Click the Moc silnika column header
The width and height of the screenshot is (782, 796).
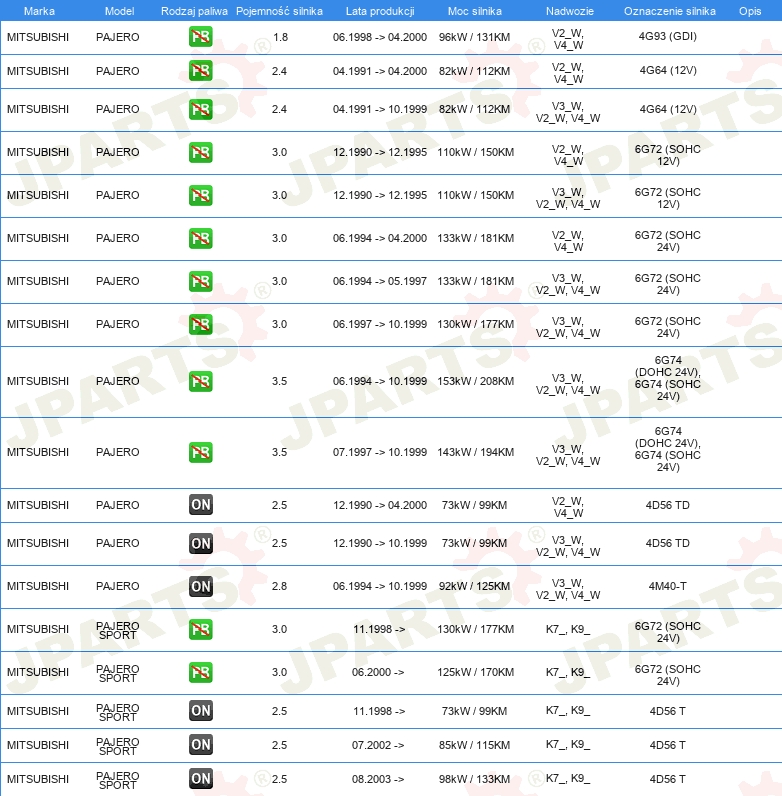click(474, 11)
